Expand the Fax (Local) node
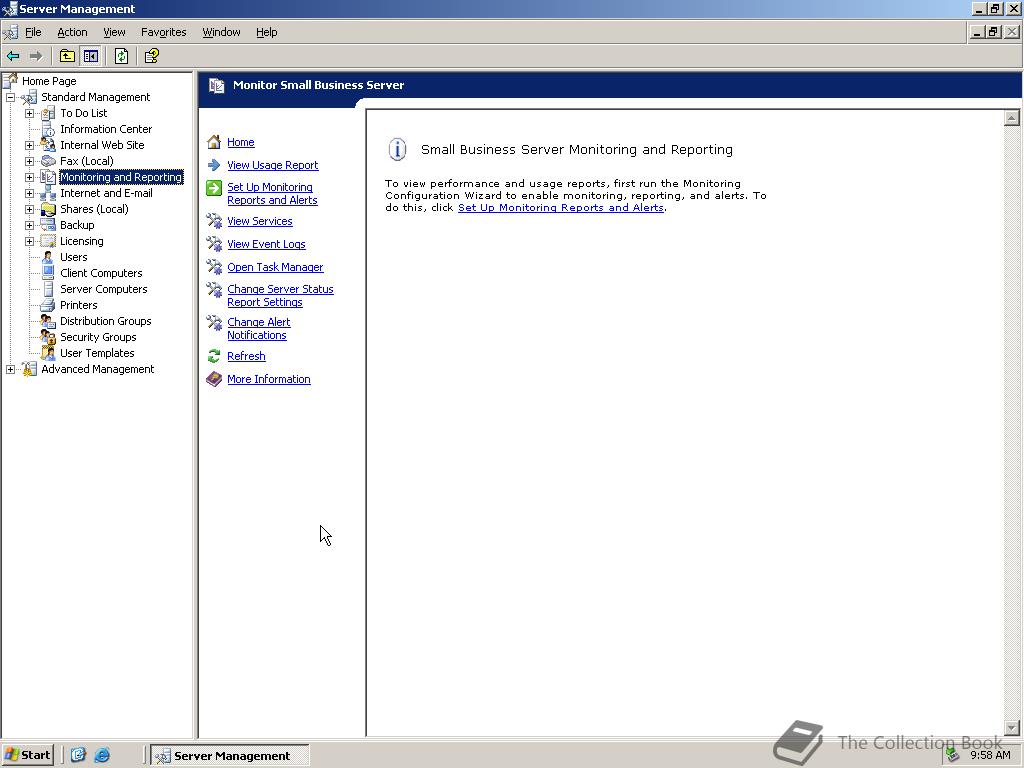The height and width of the screenshot is (768, 1024). 29,161
